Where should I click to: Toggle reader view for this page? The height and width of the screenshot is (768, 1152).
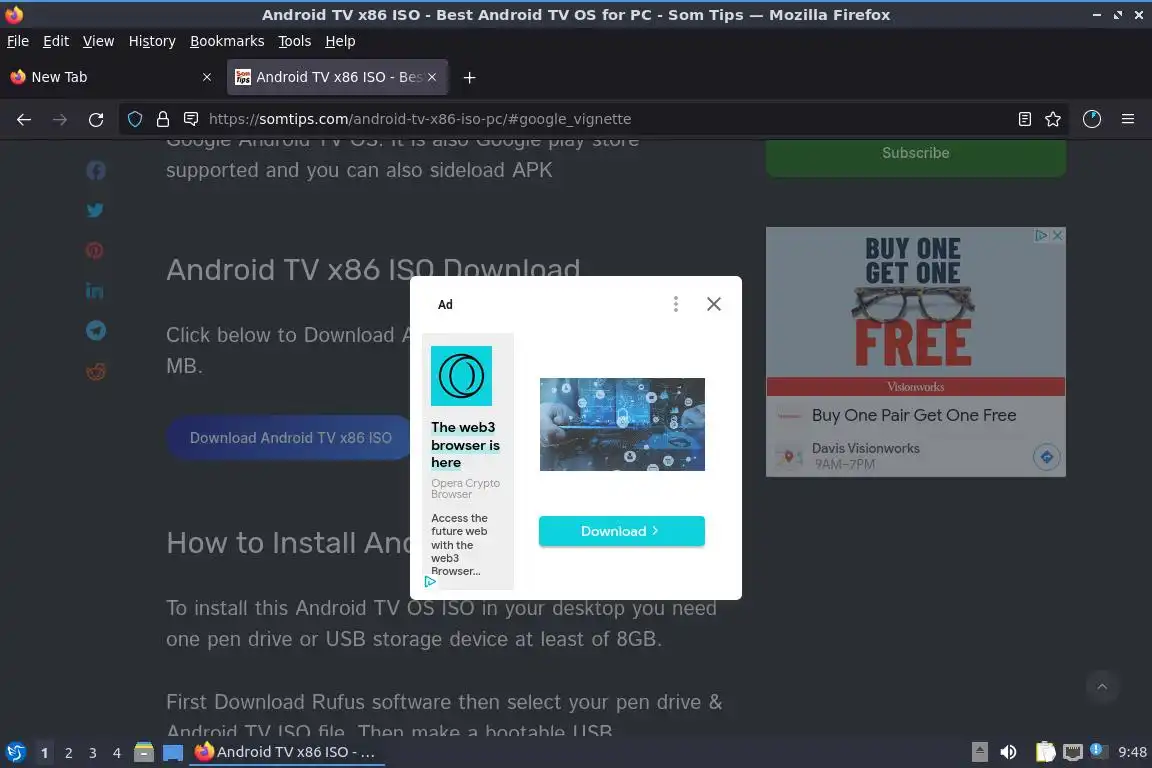1024,119
